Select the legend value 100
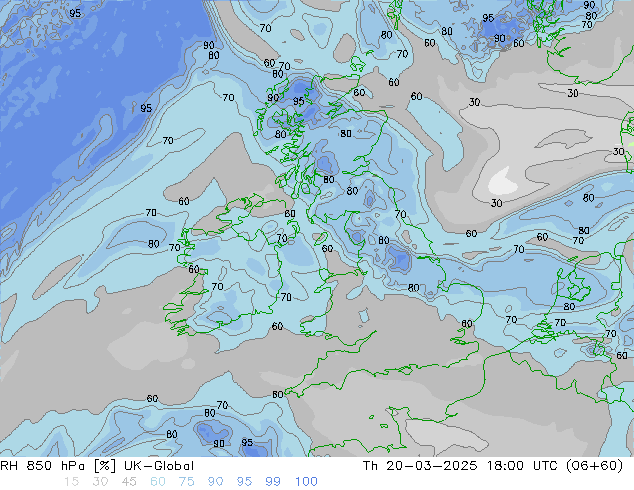Image resolution: width=634 pixels, height=490 pixels. 306,482
